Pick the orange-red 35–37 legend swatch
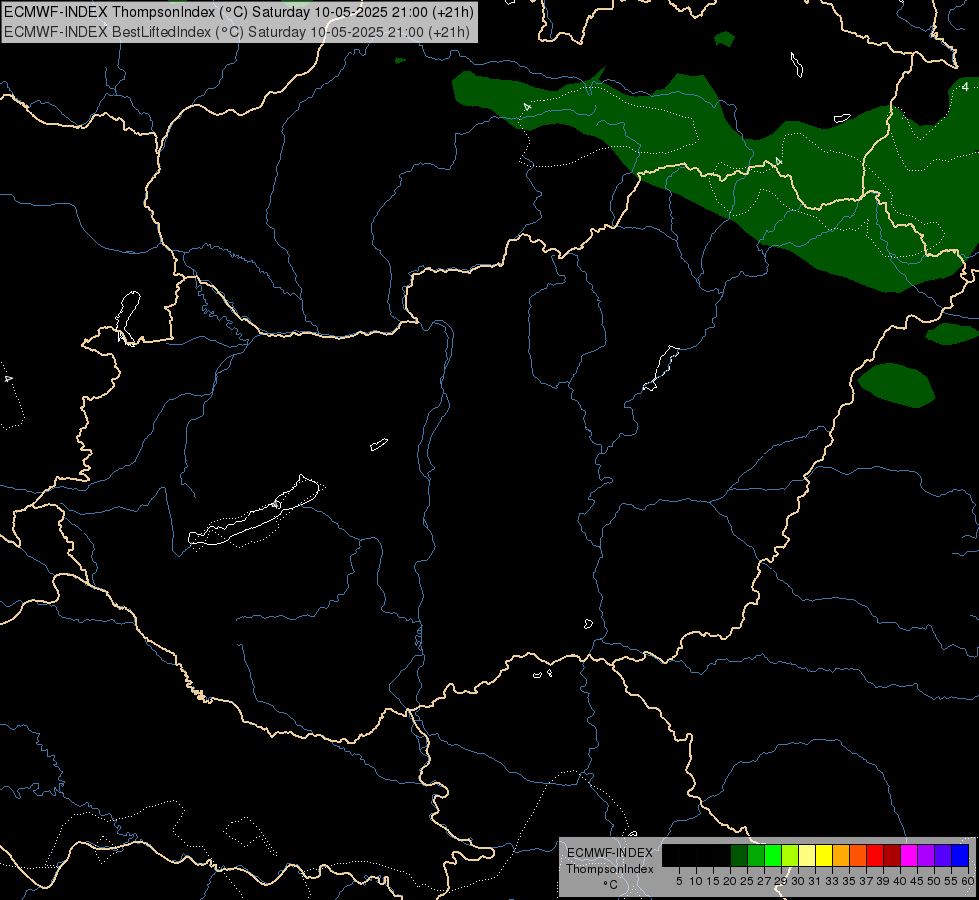Image resolution: width=979 pixels, height=900 pixels. click(x=858, y=855)
